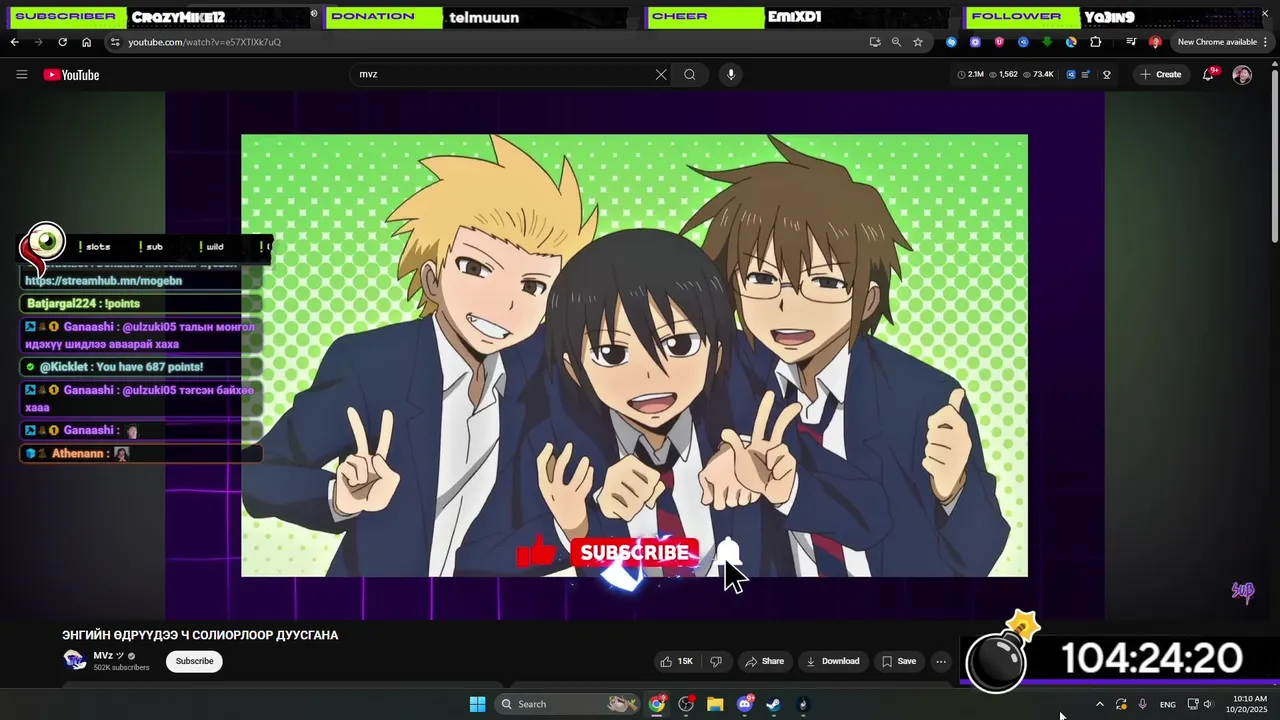Open streamhub.mn/mogebn link in chat
The image size is (1280, 720).
(103, 281)
